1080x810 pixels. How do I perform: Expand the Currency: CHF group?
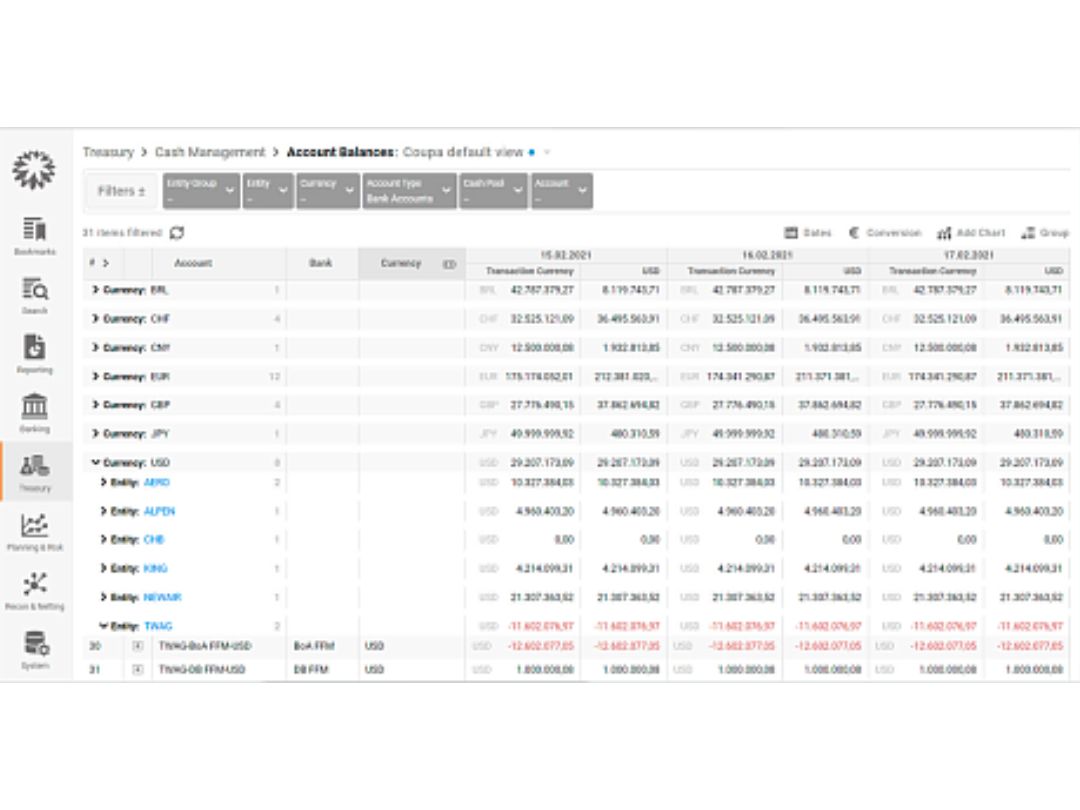tap(96, 319)
